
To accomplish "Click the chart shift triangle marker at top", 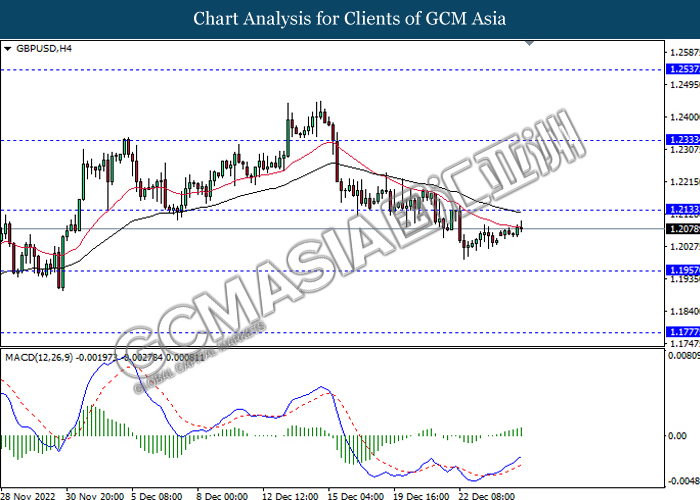I will pos(529,43).
